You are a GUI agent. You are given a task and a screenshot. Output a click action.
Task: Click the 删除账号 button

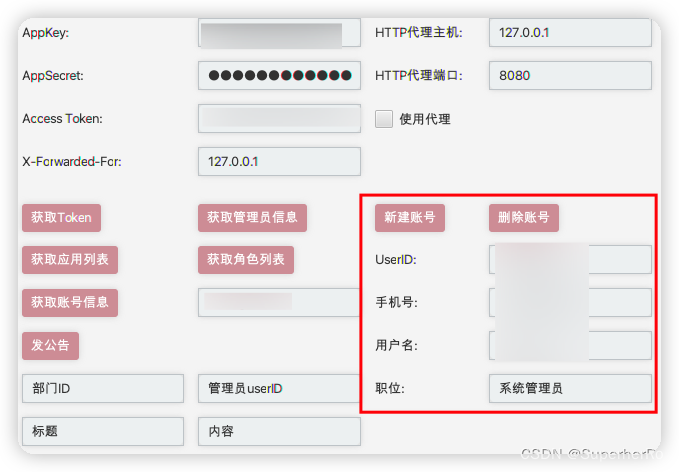coord(524,218)
